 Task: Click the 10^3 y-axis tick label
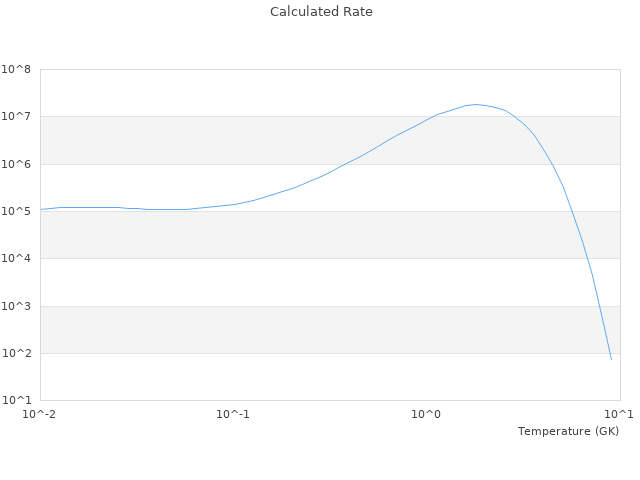16,307
